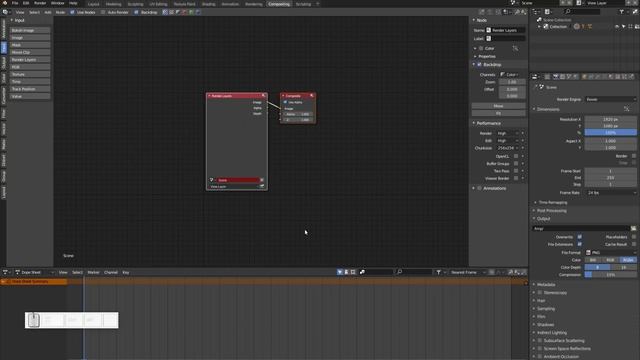Toggle the Auto Render checkbox
Image resolution: width=640 pixels, height=360 pixels.
point(103,12)
